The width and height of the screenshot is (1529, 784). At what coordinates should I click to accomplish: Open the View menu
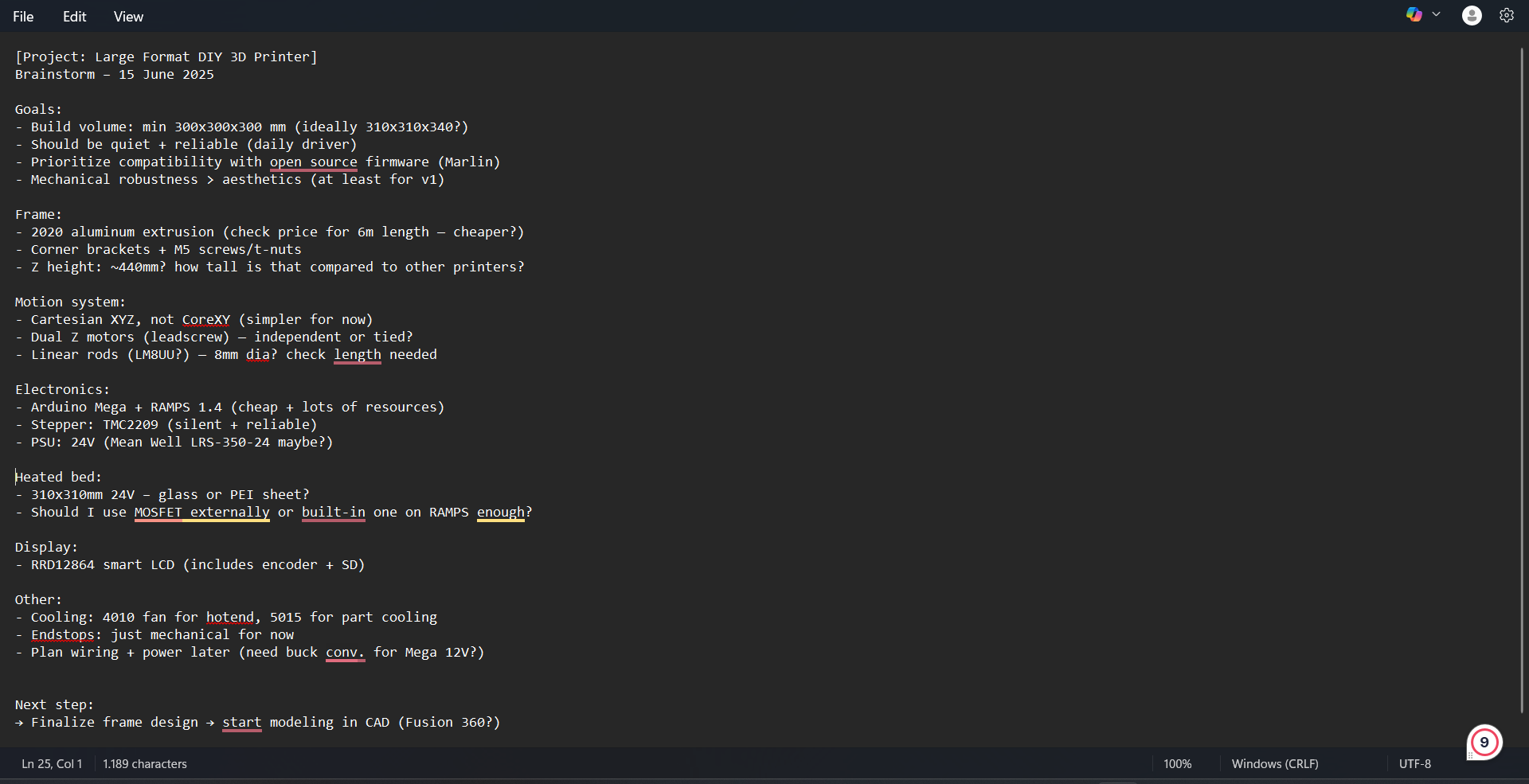point(128,17)
